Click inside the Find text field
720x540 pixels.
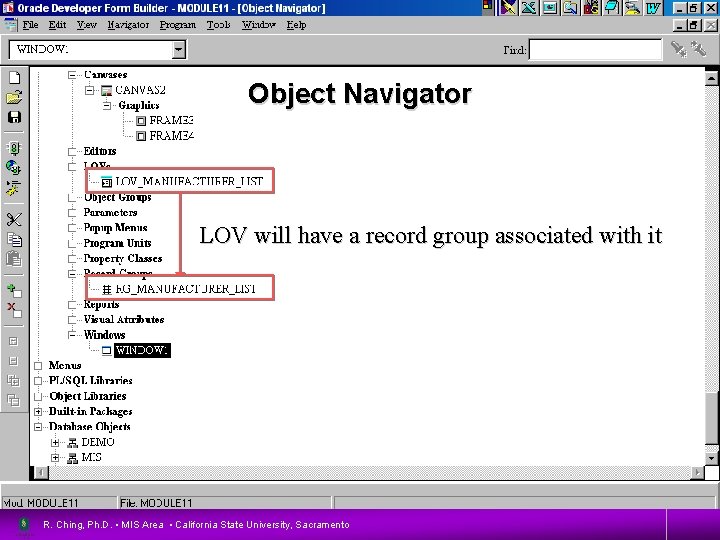pos(595,50)
